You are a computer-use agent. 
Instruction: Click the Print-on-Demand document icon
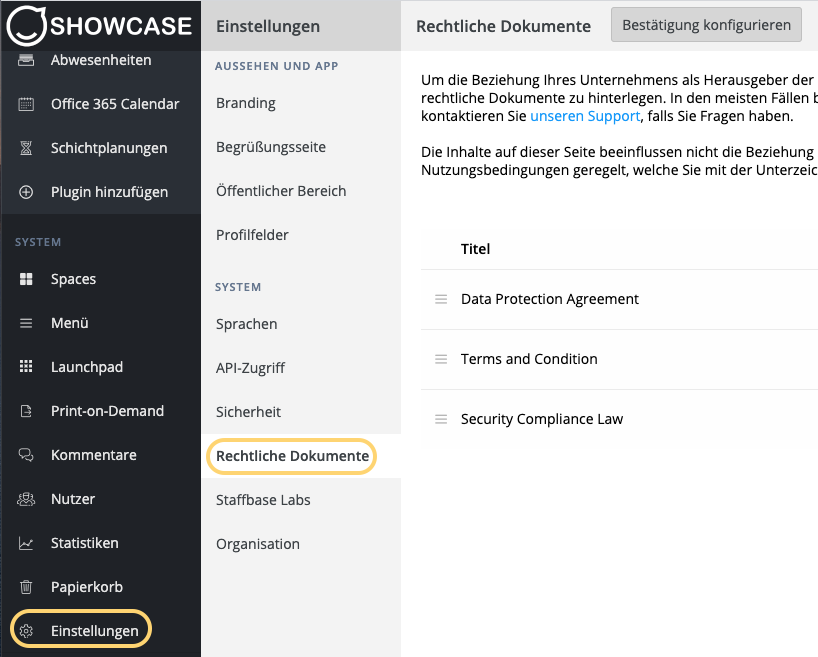[26, 411]
